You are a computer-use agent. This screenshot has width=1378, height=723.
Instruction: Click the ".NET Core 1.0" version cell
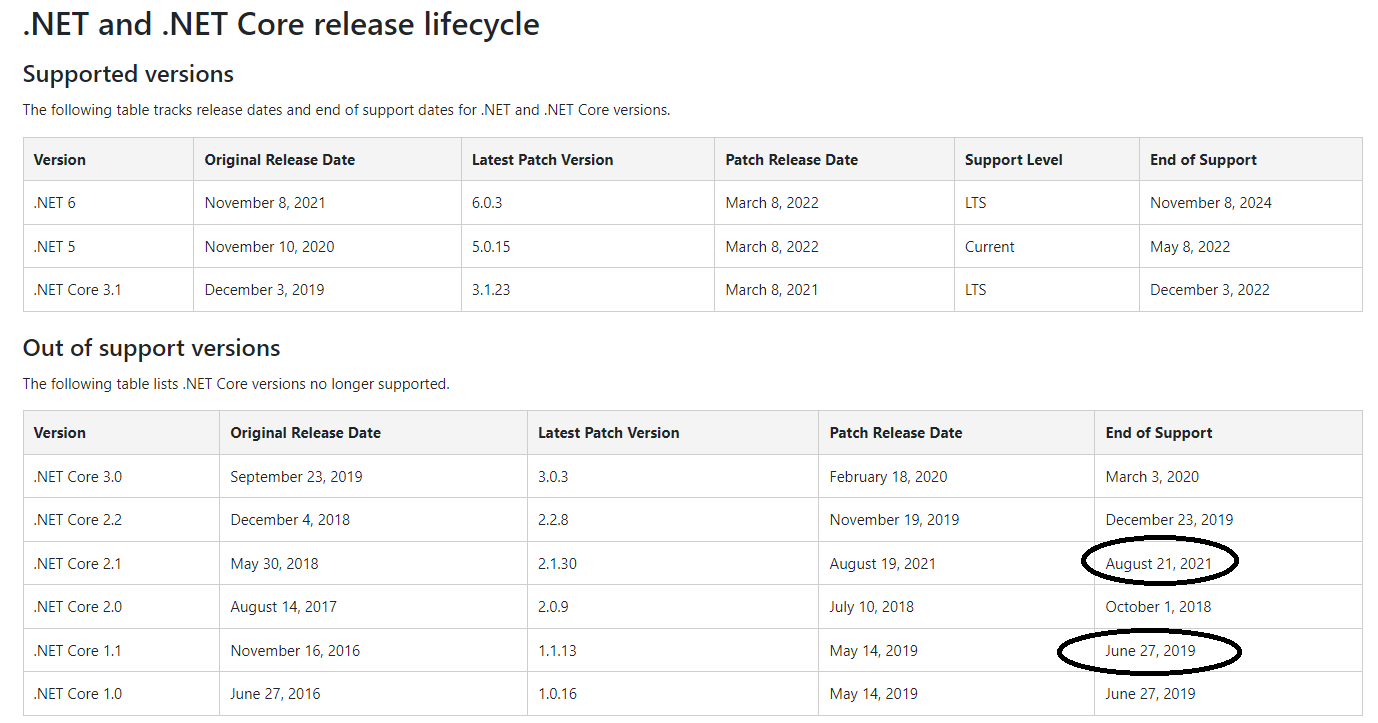(x=78, y=693)
